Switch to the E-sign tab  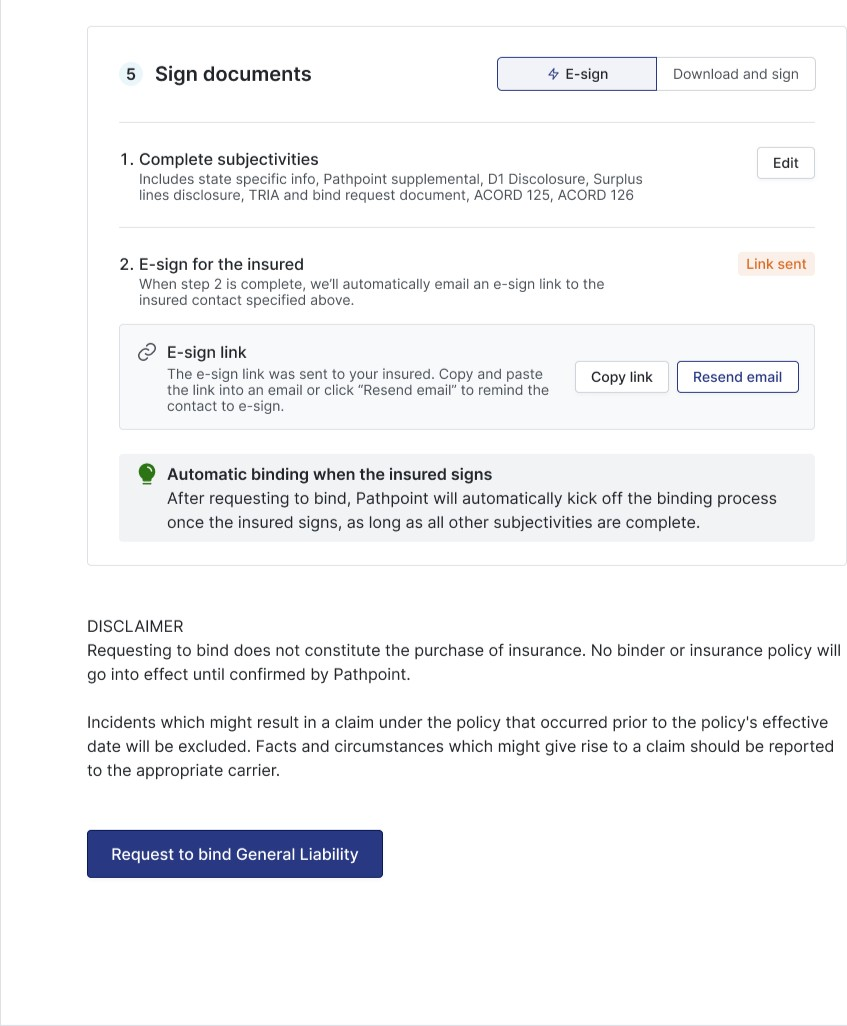(x=577, y=74)
